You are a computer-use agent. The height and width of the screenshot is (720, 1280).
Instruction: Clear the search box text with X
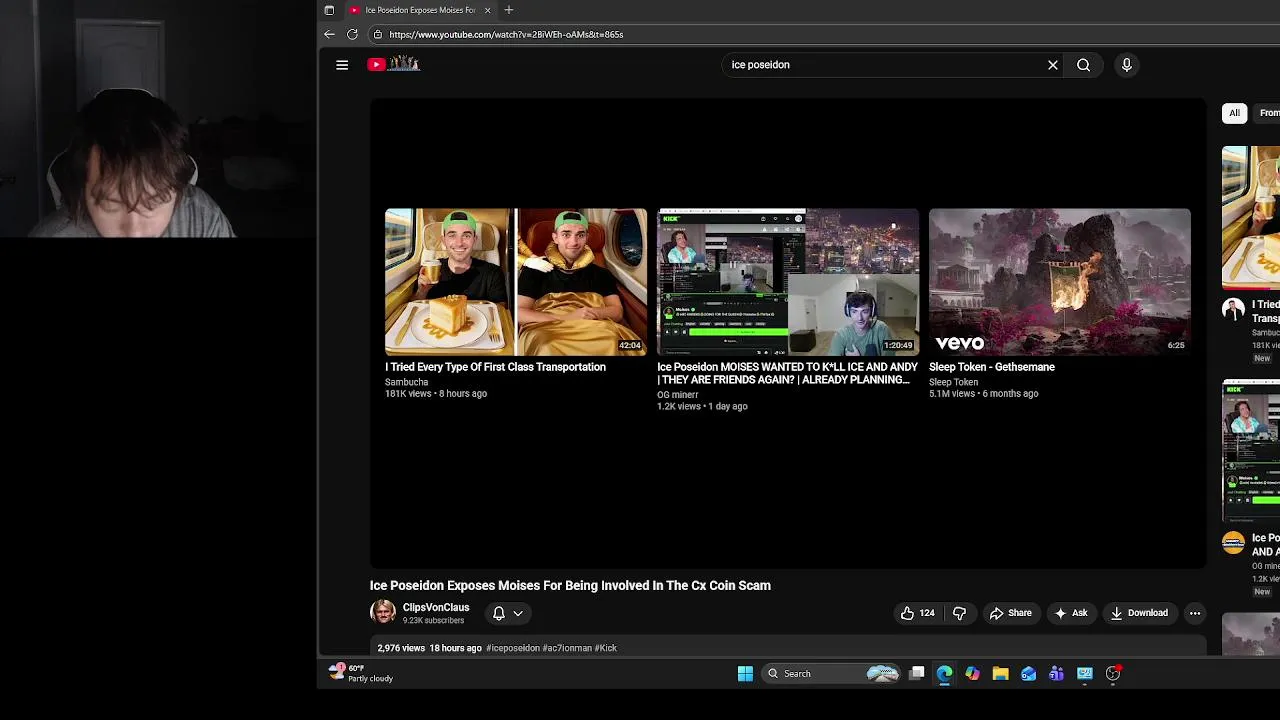[1052, 65]
